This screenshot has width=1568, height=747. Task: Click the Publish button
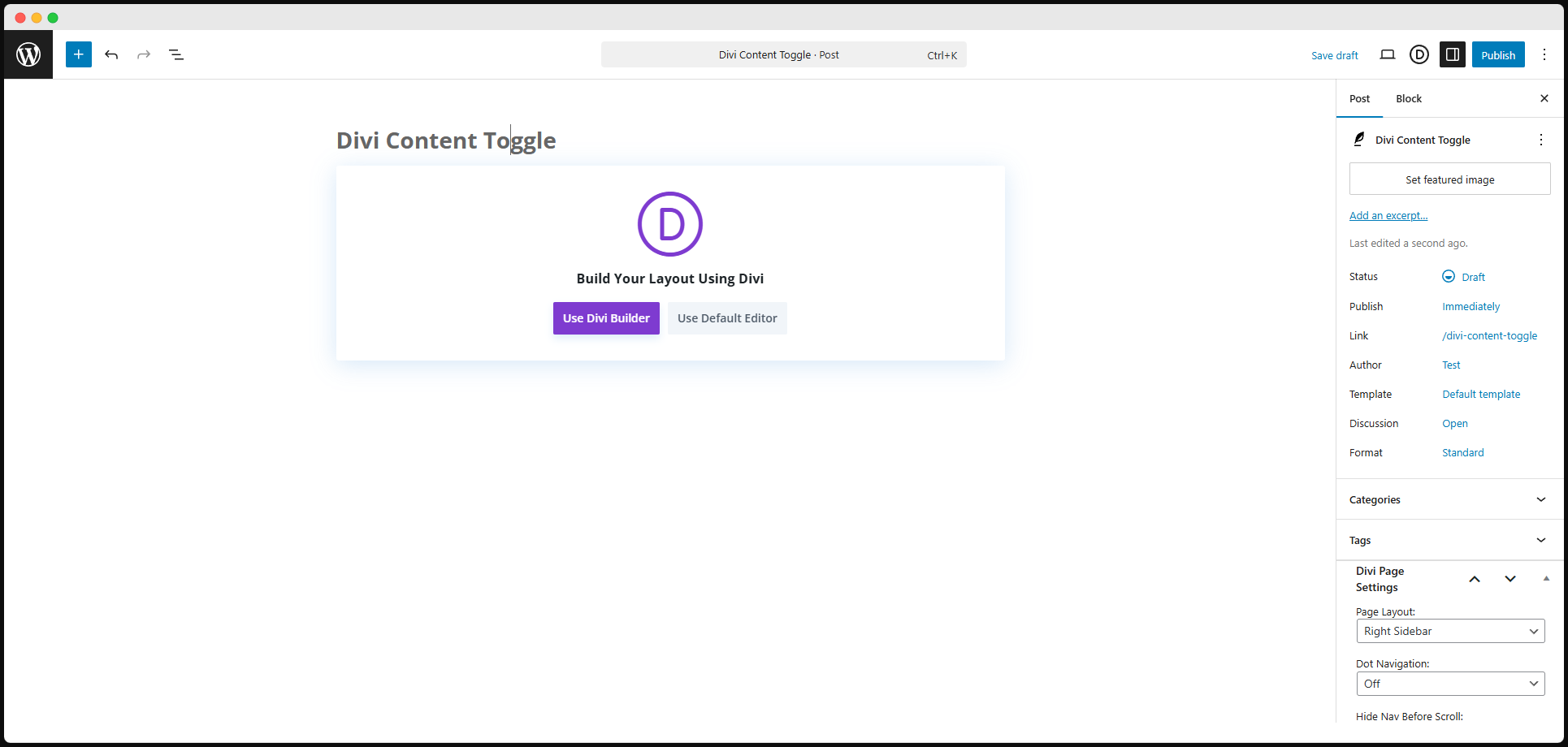(x=1498, y=54)
